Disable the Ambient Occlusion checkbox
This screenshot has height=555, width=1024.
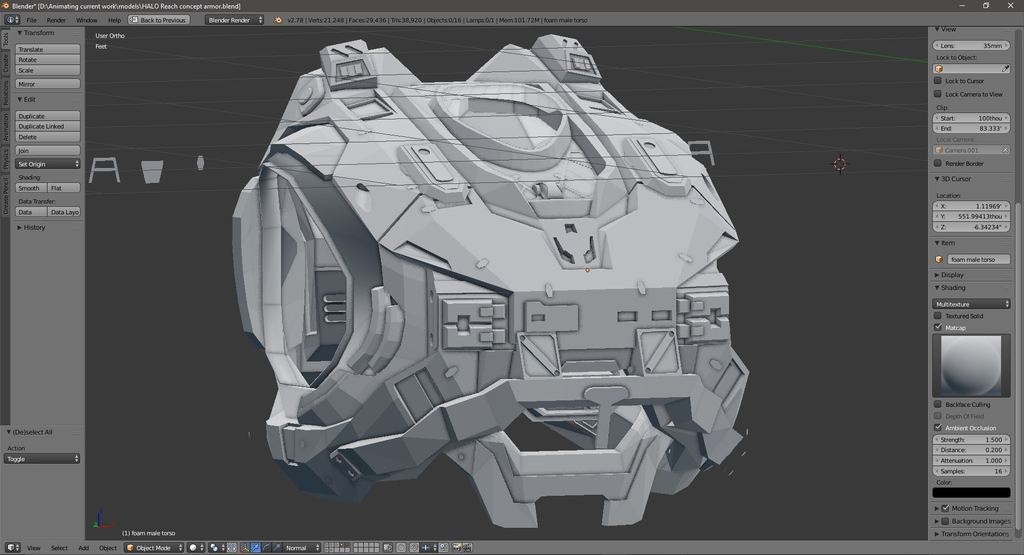[x=938, y=428]
